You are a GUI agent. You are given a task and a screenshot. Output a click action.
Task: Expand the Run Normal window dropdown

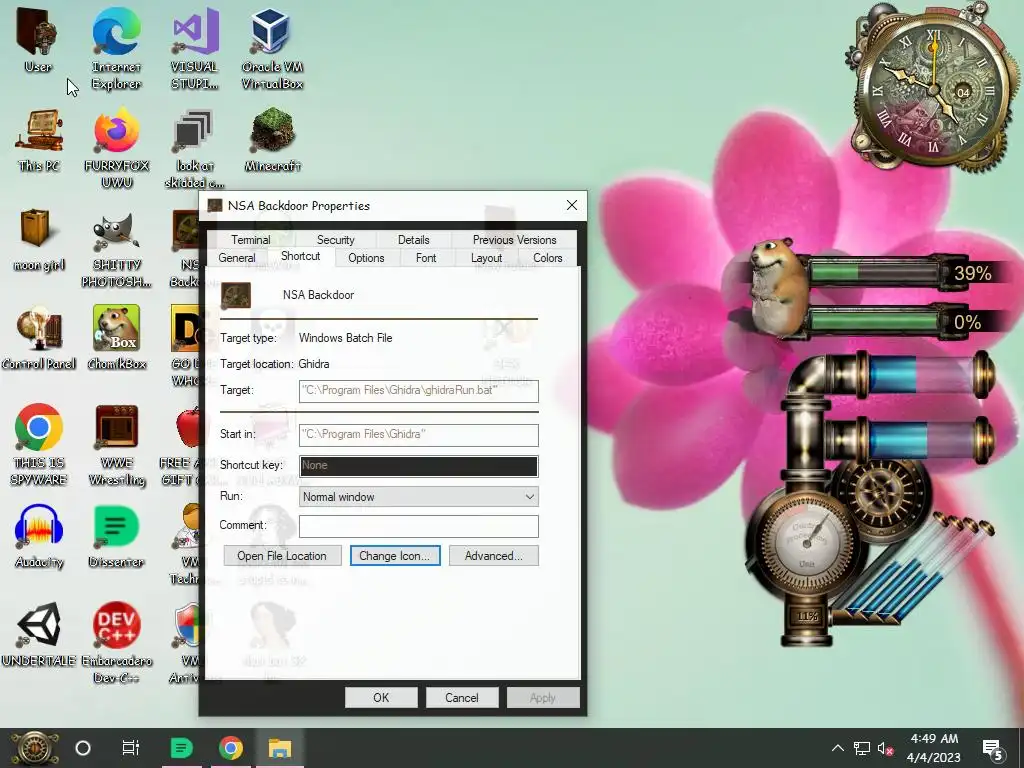tap(419, 497)
